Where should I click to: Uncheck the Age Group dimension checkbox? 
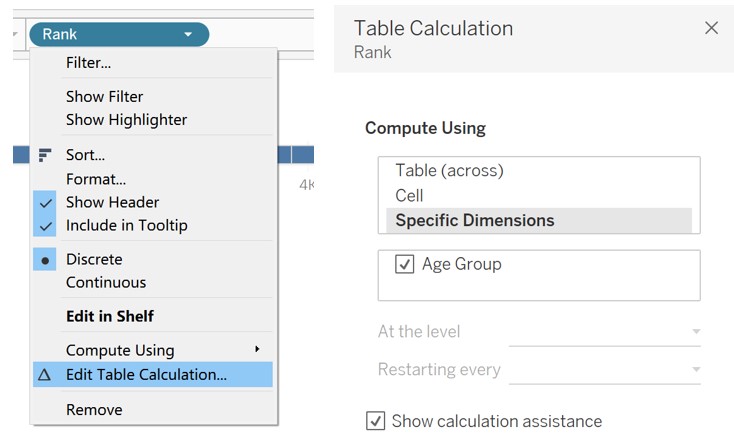point(405,265)
